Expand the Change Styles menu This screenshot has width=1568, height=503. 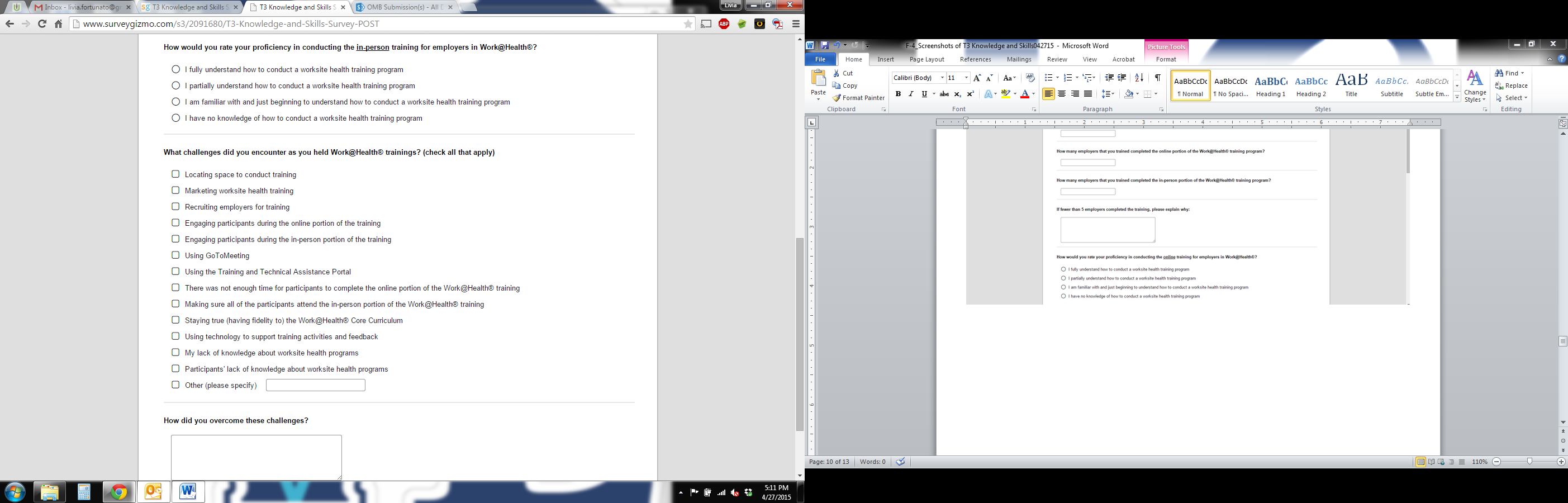[1475, 86]
